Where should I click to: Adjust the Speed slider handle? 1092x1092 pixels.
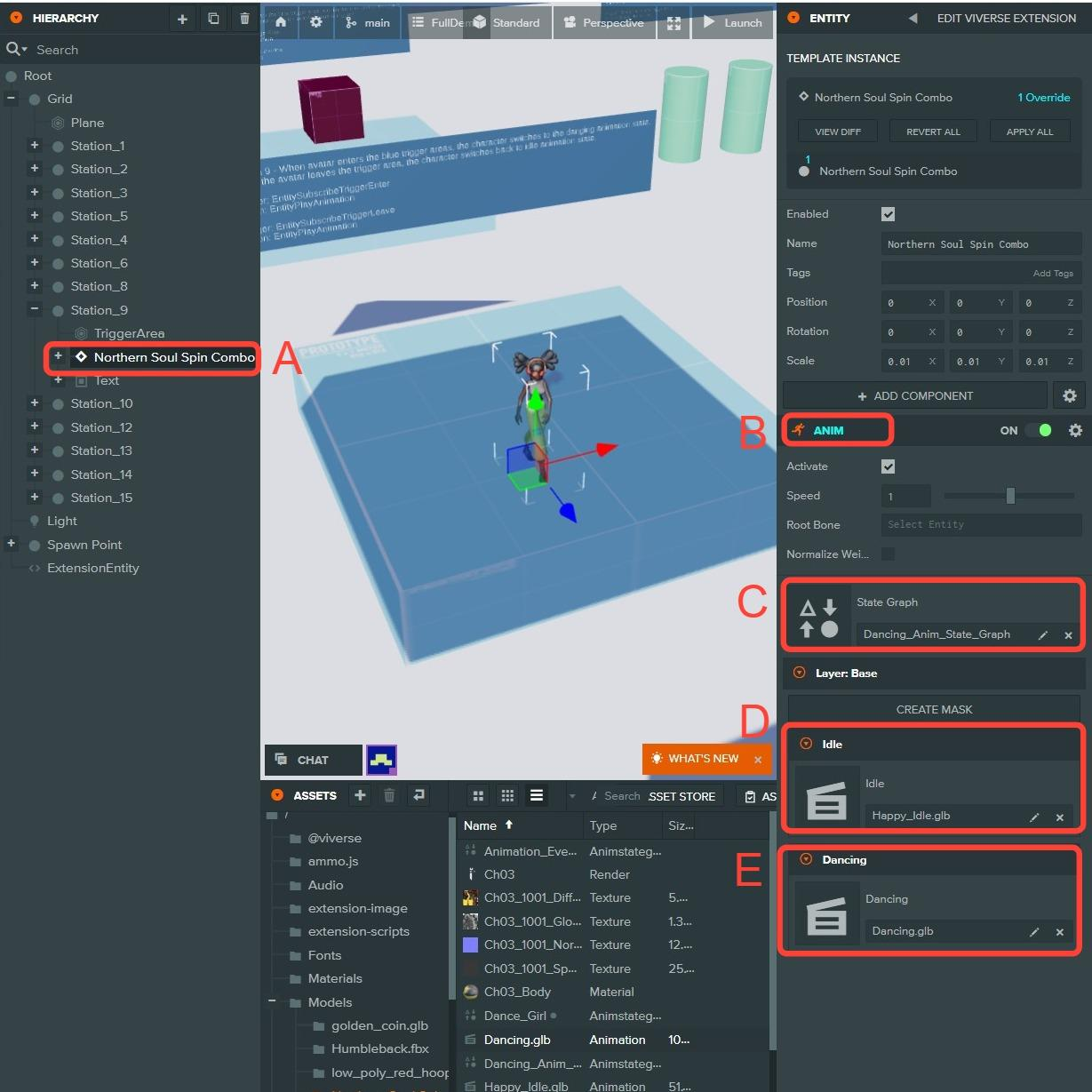tap(1010, 496)
